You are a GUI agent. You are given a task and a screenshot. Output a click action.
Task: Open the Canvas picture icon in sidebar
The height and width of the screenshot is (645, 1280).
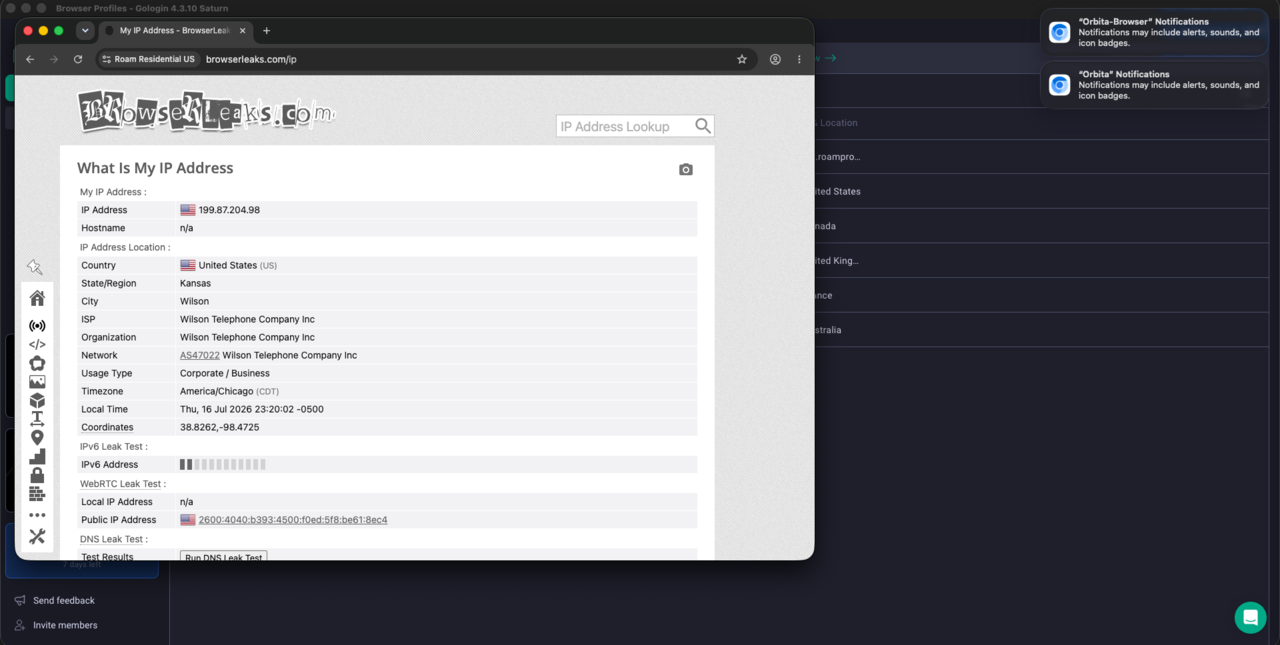tap(37, 382)
